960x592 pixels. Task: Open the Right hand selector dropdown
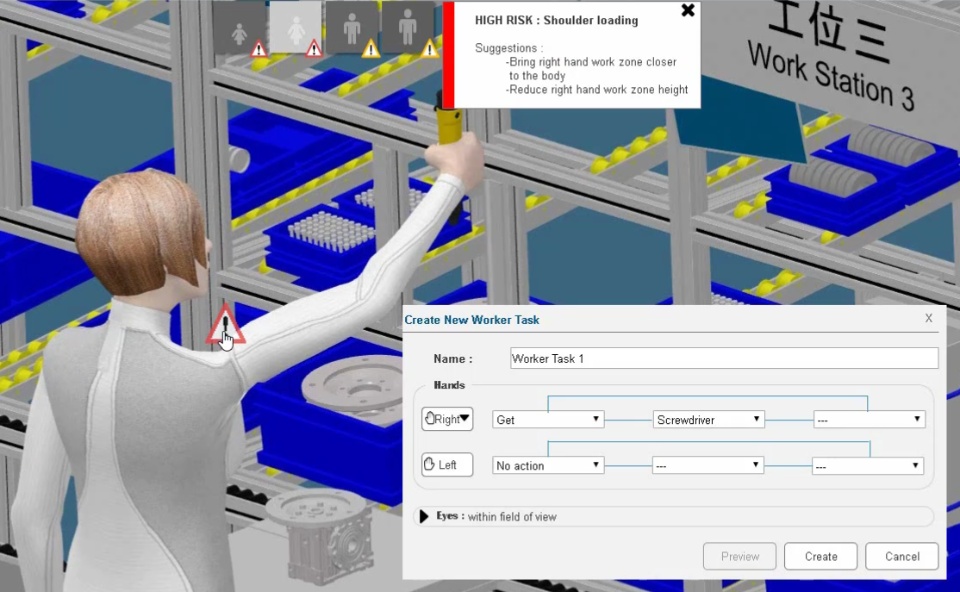447,419
